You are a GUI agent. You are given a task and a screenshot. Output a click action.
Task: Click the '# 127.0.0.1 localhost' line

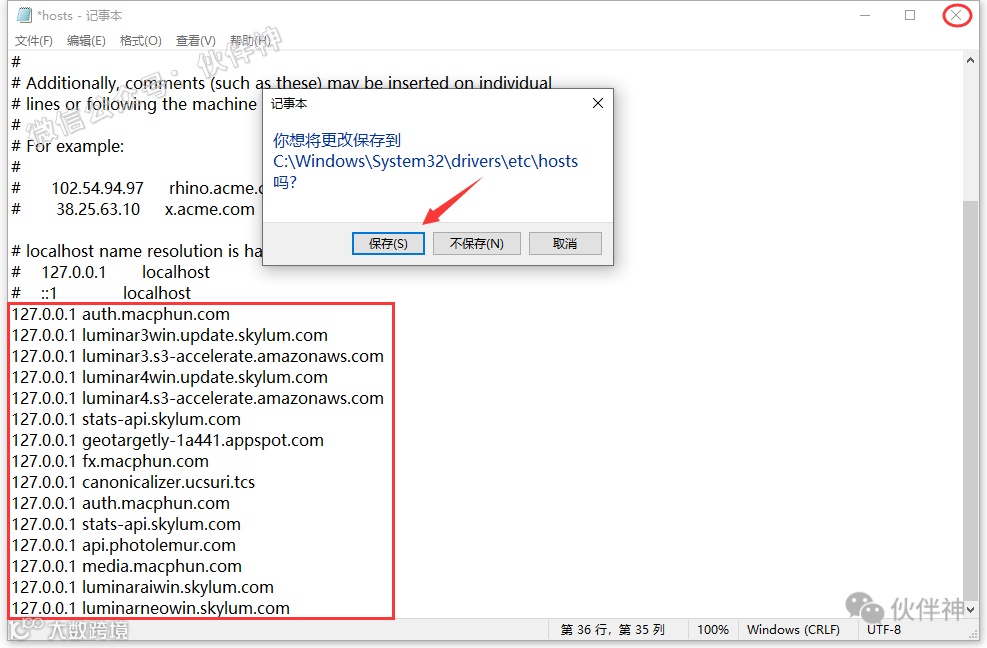[111, 272]
